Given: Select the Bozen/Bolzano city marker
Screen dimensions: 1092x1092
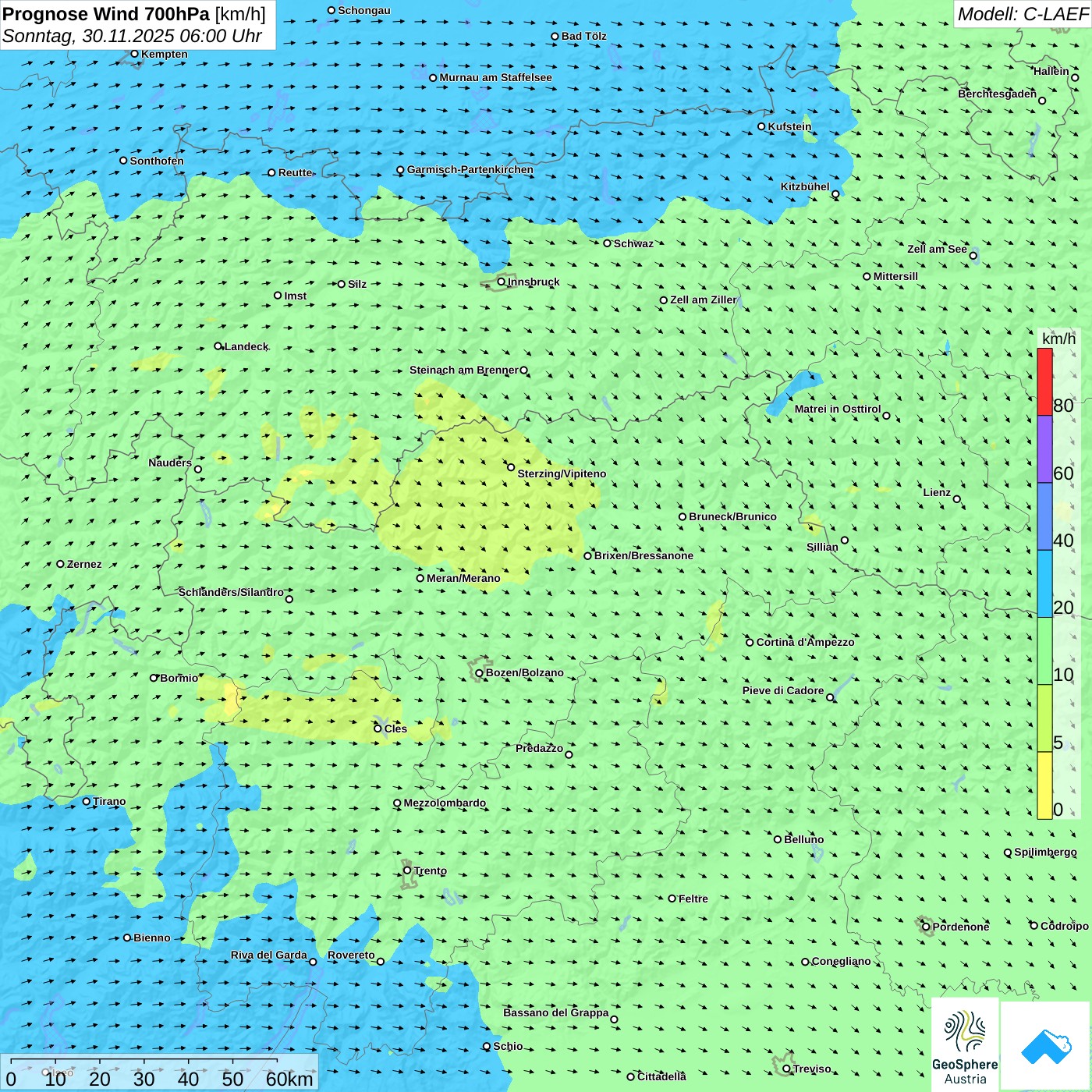Looking at the screenshot, I should 479,672.
